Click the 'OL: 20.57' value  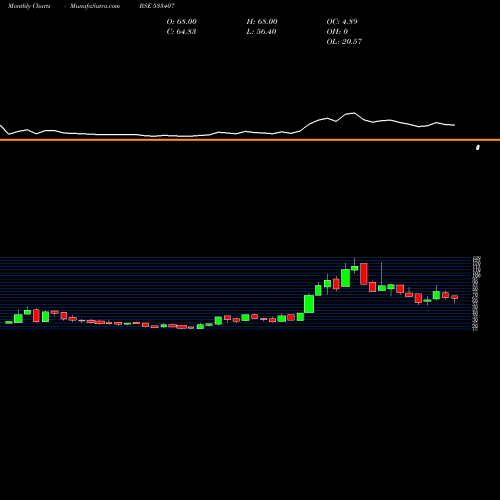click(344, 42)
